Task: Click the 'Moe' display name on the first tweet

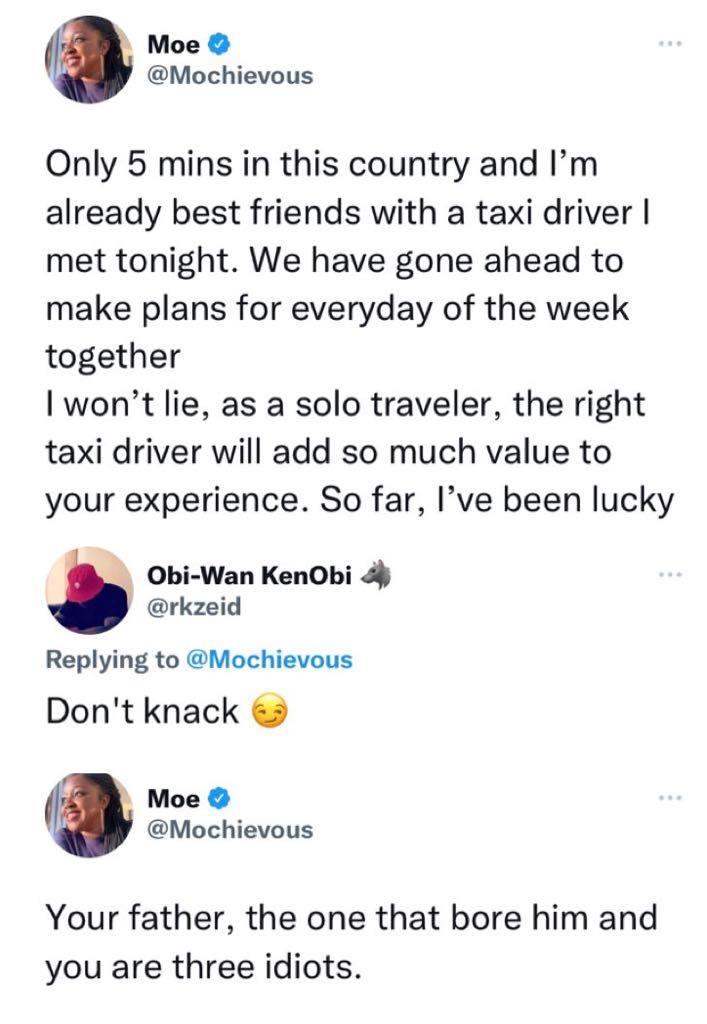Action: tap(172, 44)
